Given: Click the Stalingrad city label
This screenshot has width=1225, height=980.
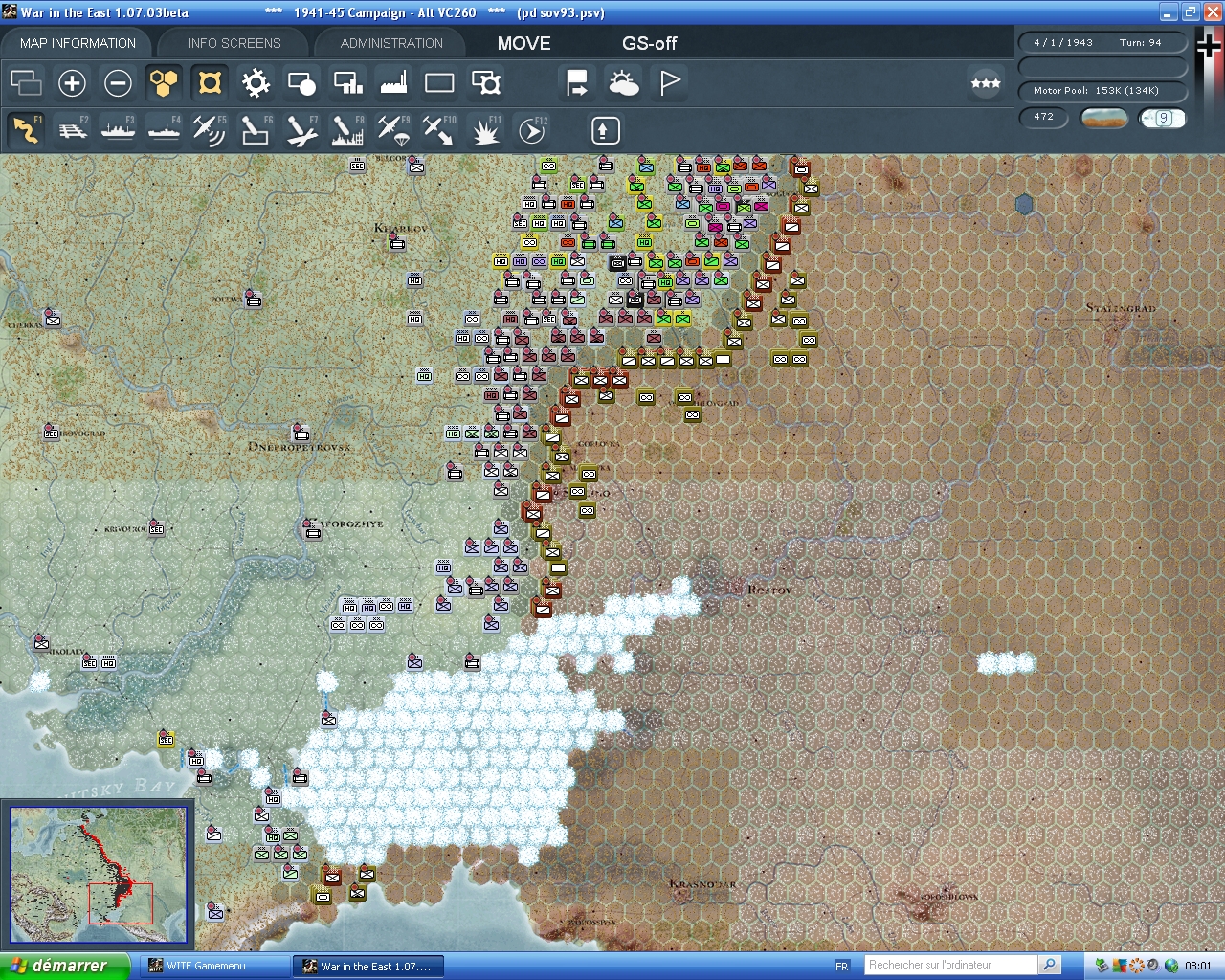Looking at the screenshot, I should tap(1121, 308).
